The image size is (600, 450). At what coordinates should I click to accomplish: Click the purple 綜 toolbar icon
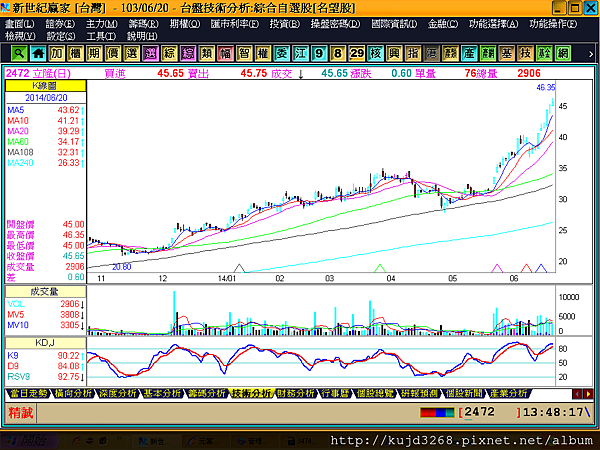(188, 53)
